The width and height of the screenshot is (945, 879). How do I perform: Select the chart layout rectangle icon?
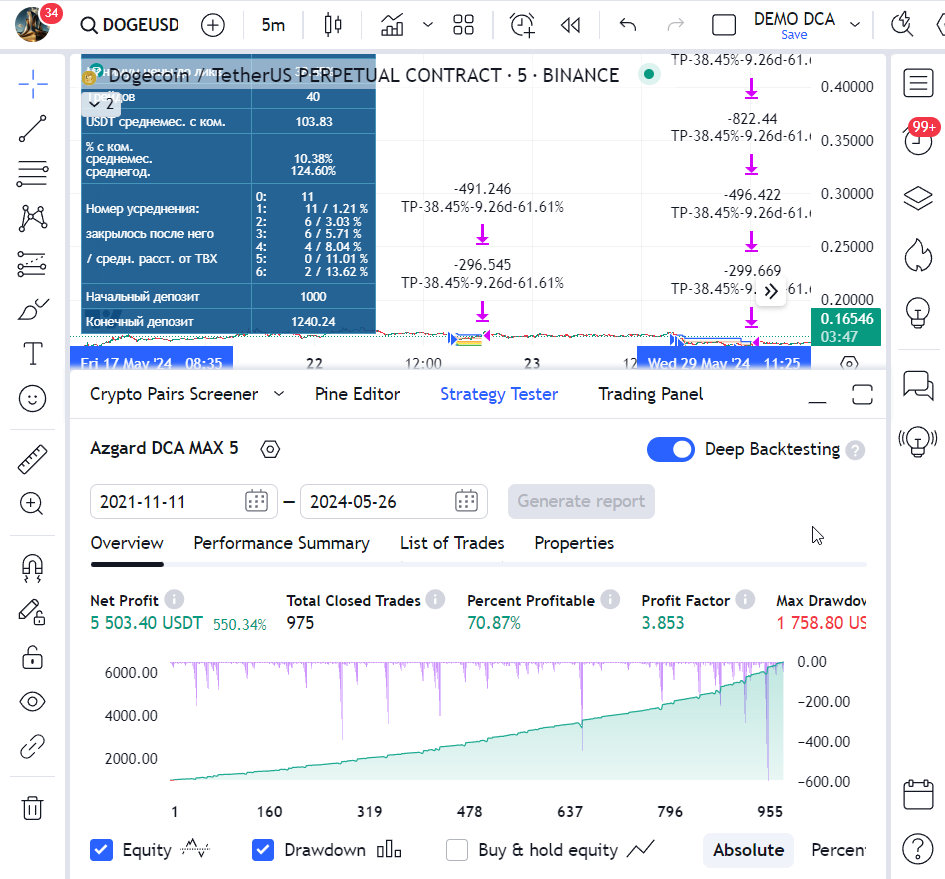coord(724,25)
